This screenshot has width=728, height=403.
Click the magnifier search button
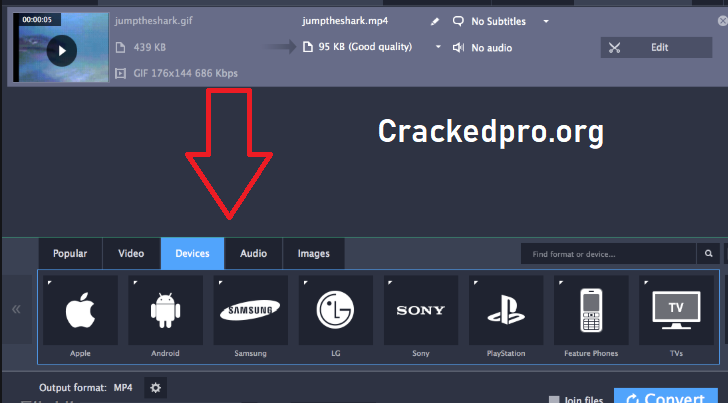(x=708, y=254)
